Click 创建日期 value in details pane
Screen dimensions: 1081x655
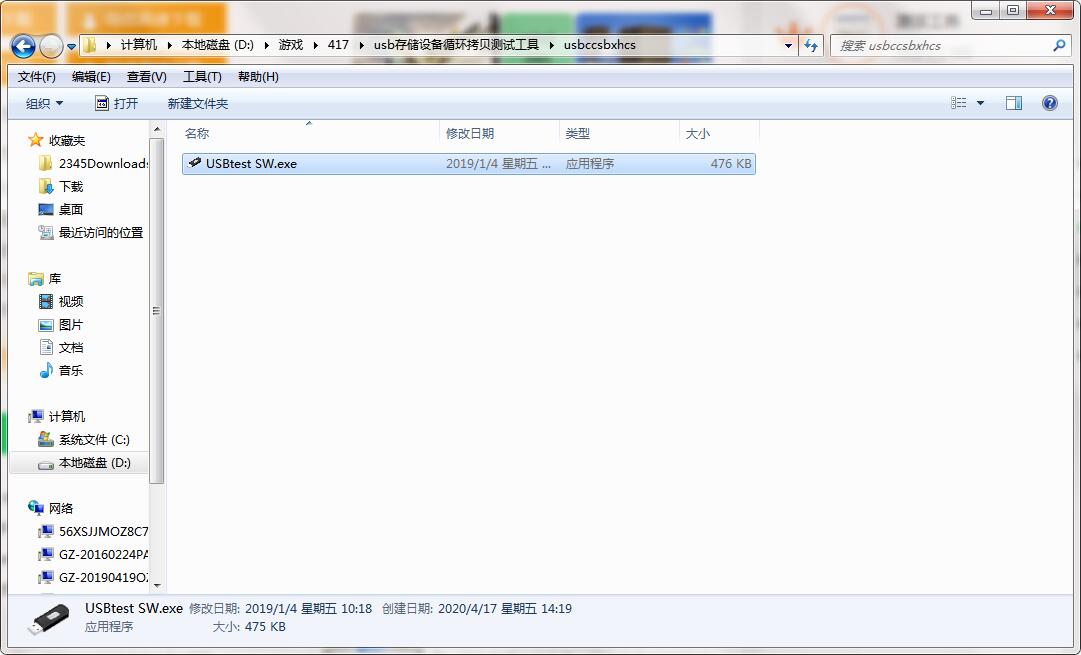[505, 609]
